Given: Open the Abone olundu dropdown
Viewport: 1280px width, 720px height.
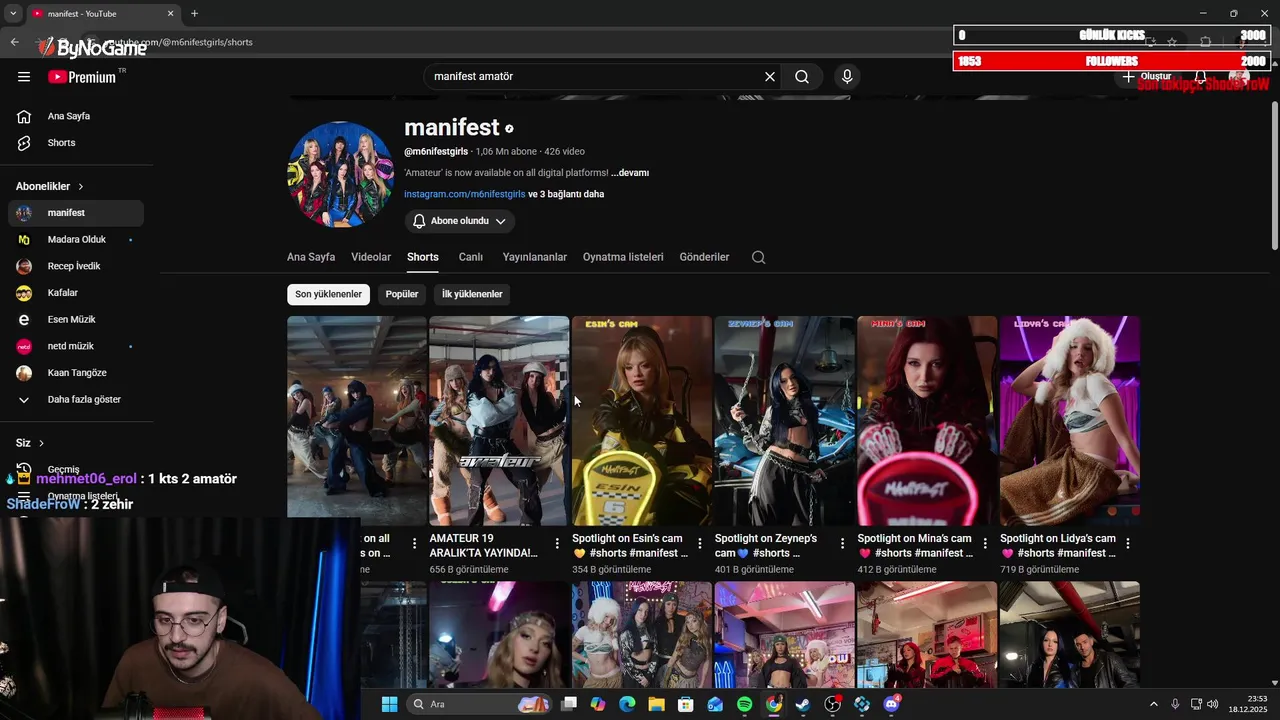Looking at the screenshot, I should coord(460,221).
